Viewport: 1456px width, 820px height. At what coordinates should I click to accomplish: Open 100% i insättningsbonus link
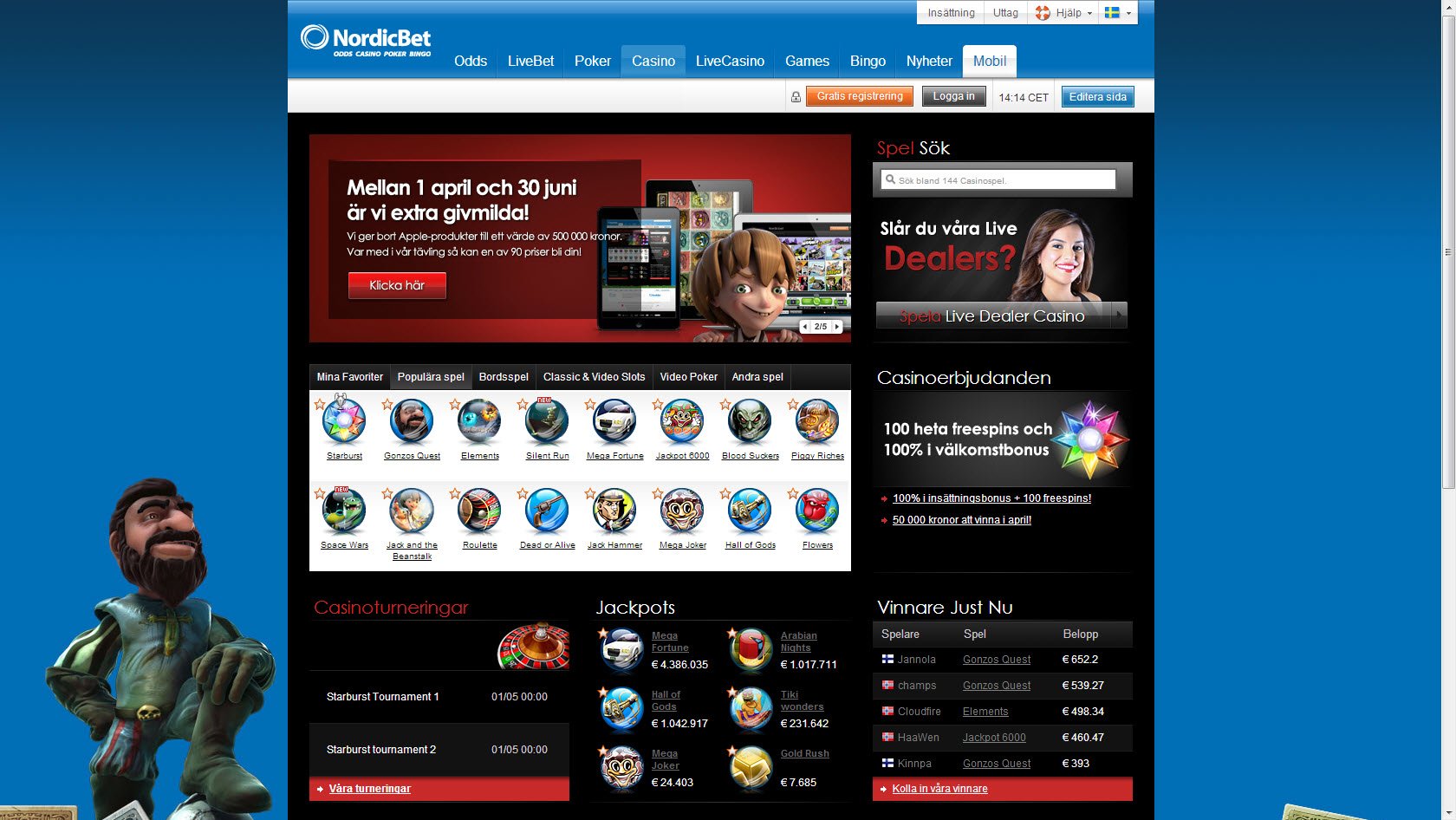pyautogui.click(x=991, y=498)
